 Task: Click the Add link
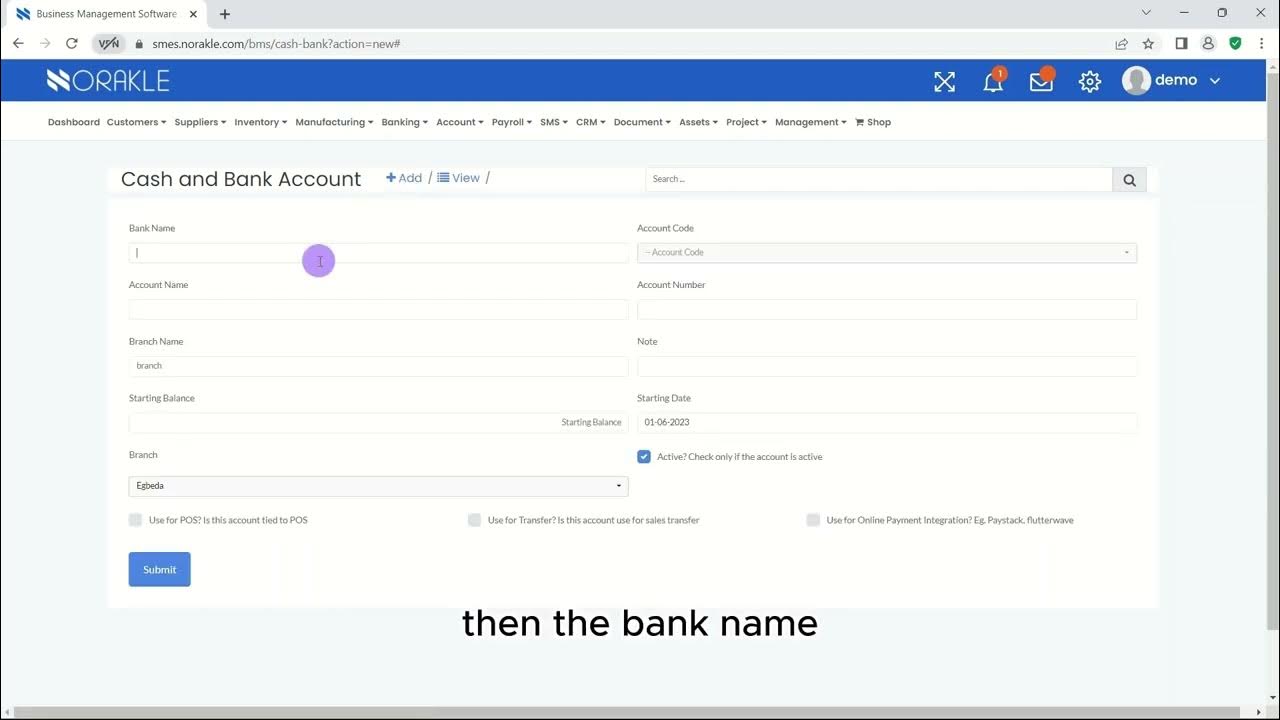[404, 178]
